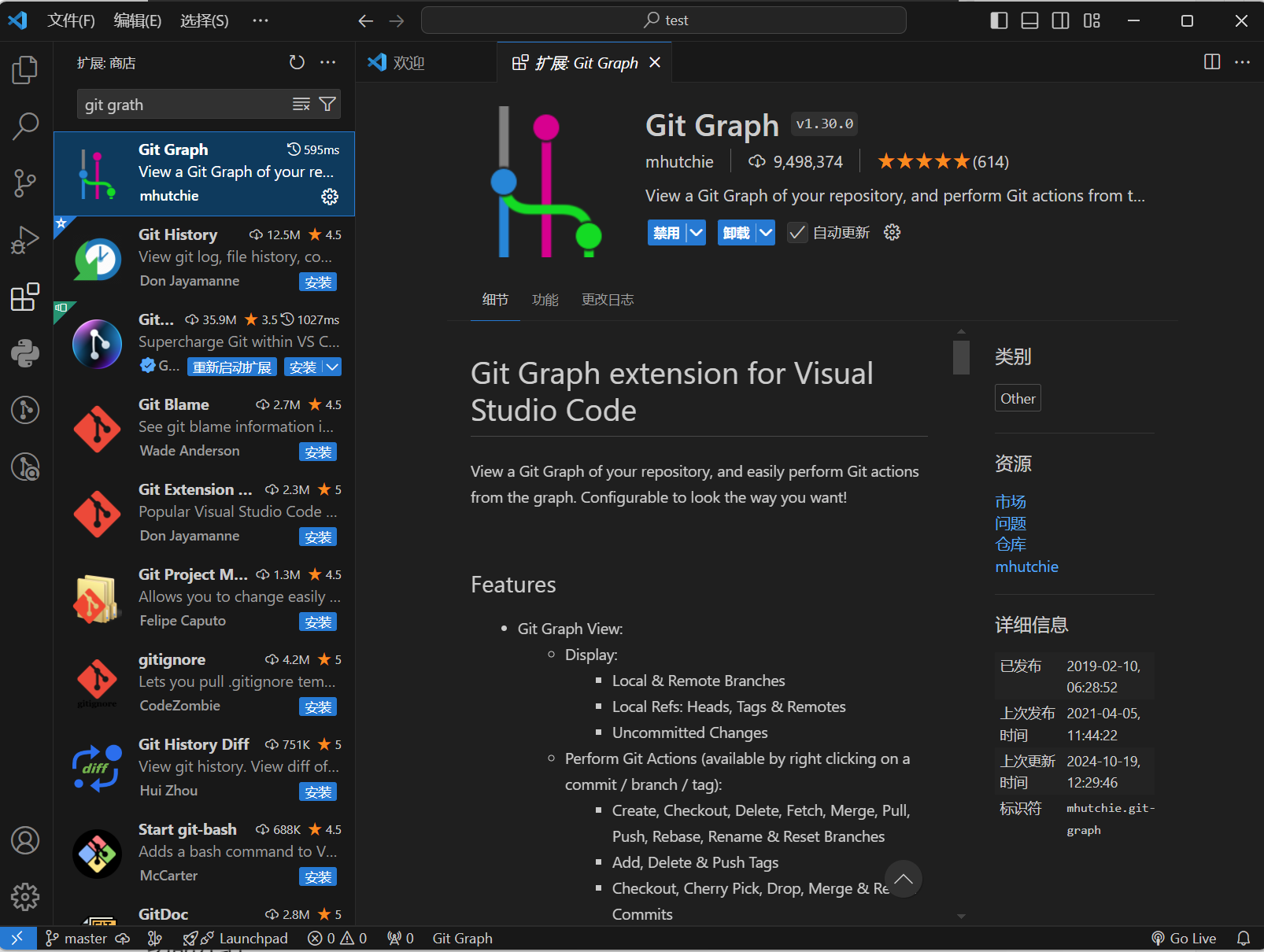
Task: Open remote window indicator in status bar
Action: (17, 938)
